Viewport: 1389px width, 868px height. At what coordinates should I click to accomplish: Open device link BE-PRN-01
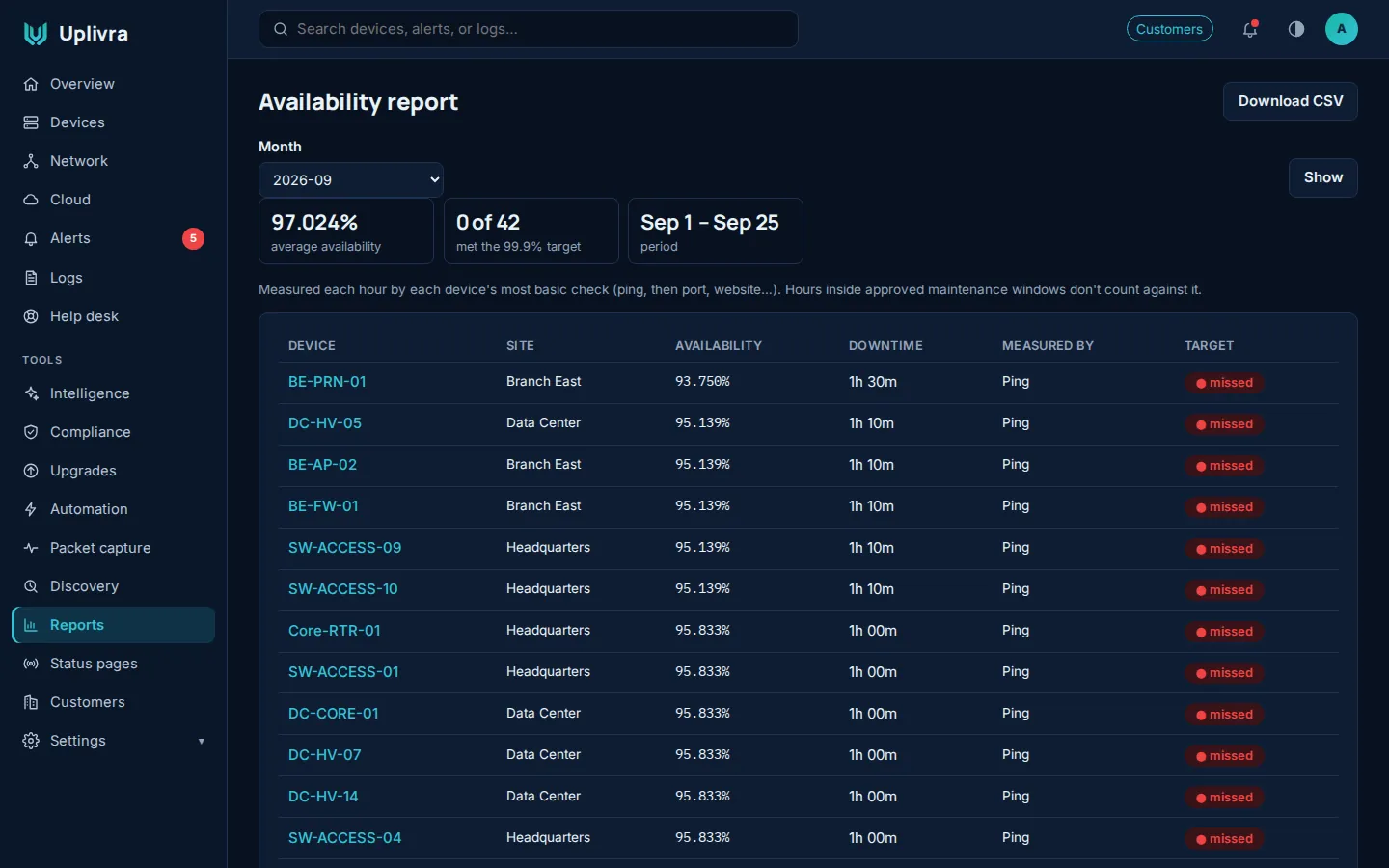click(x=327, y=382)
